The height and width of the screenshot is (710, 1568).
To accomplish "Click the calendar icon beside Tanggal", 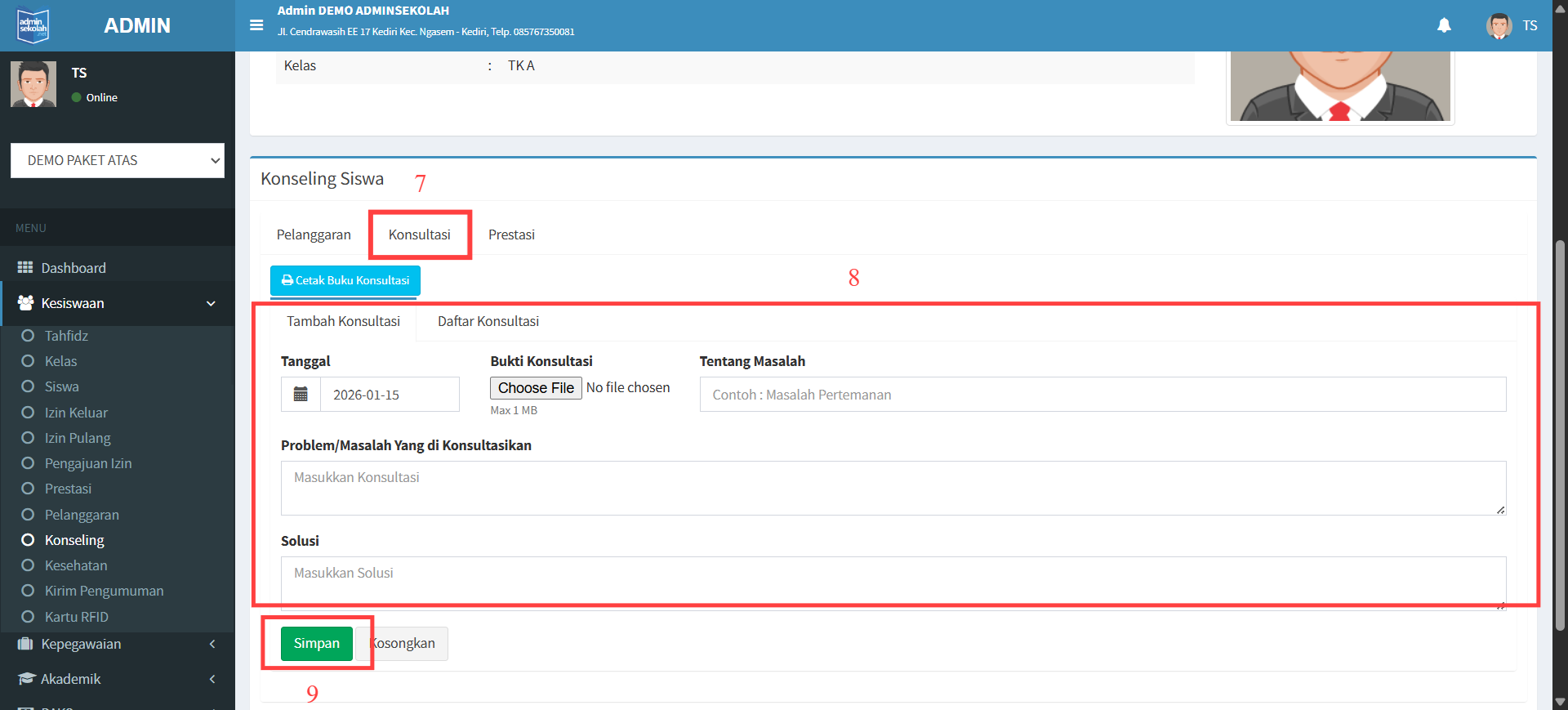I will pos(301,395).
